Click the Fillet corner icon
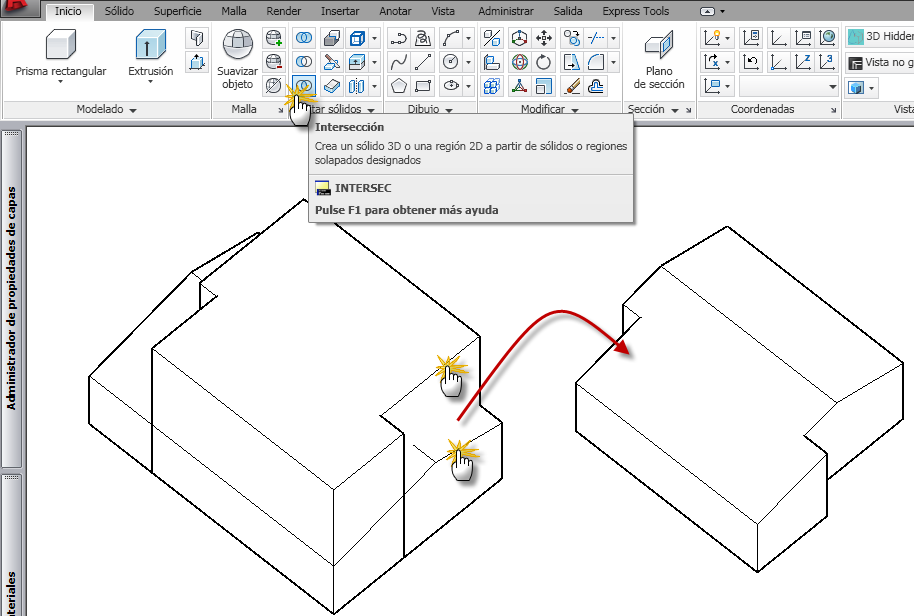The image size is (914, 616). point(596,62)
